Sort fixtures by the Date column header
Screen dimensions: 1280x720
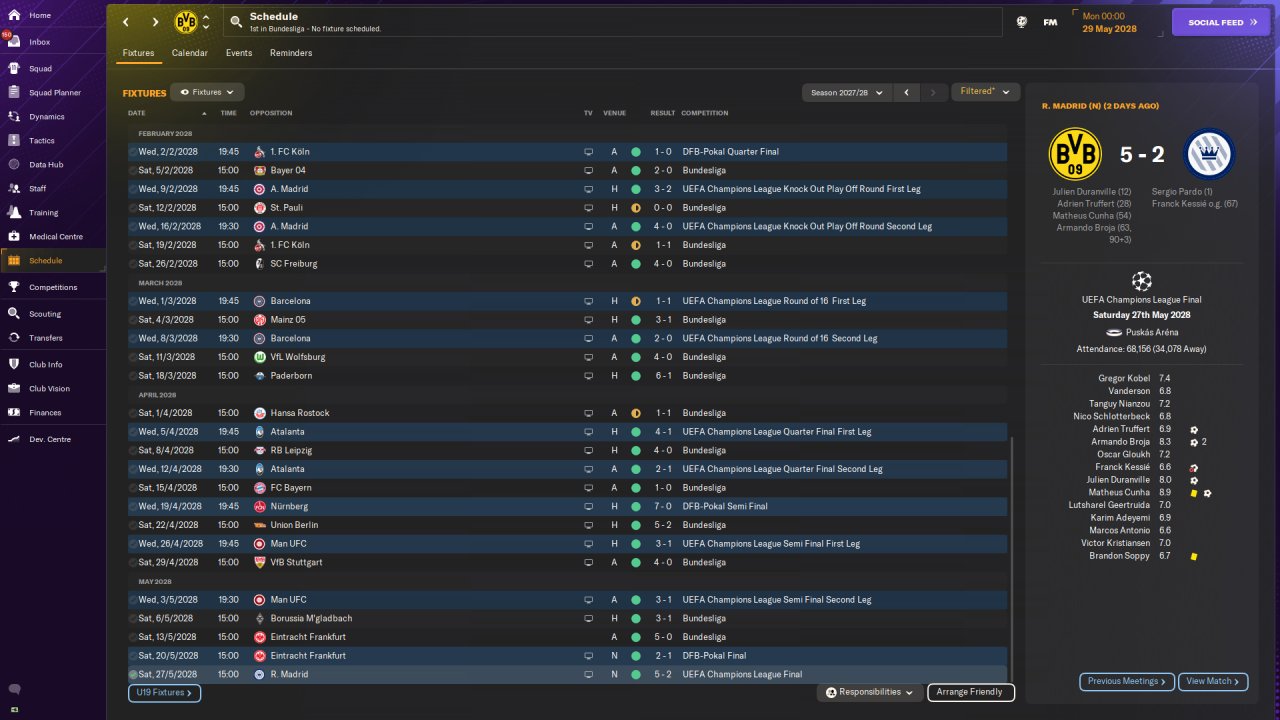[137, 113]
